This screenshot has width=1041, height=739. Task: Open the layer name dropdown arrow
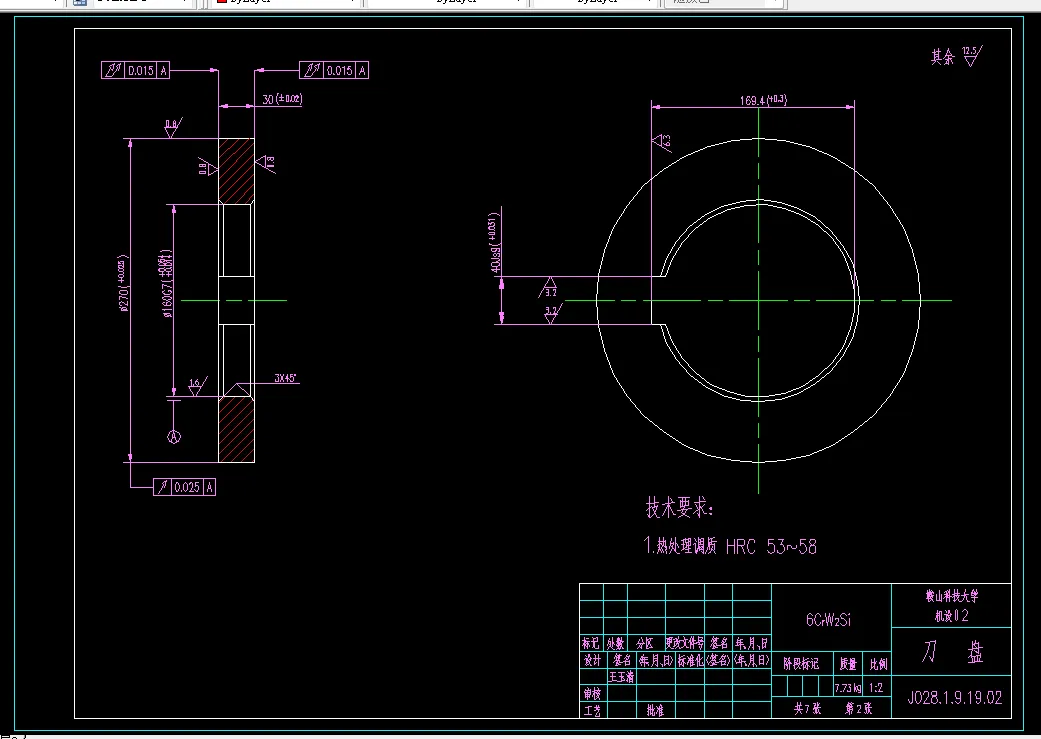tap(184, 3)
